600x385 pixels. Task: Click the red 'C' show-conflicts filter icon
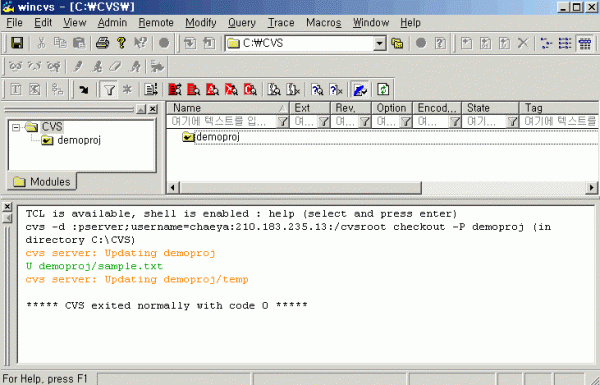tap(250, 90)
